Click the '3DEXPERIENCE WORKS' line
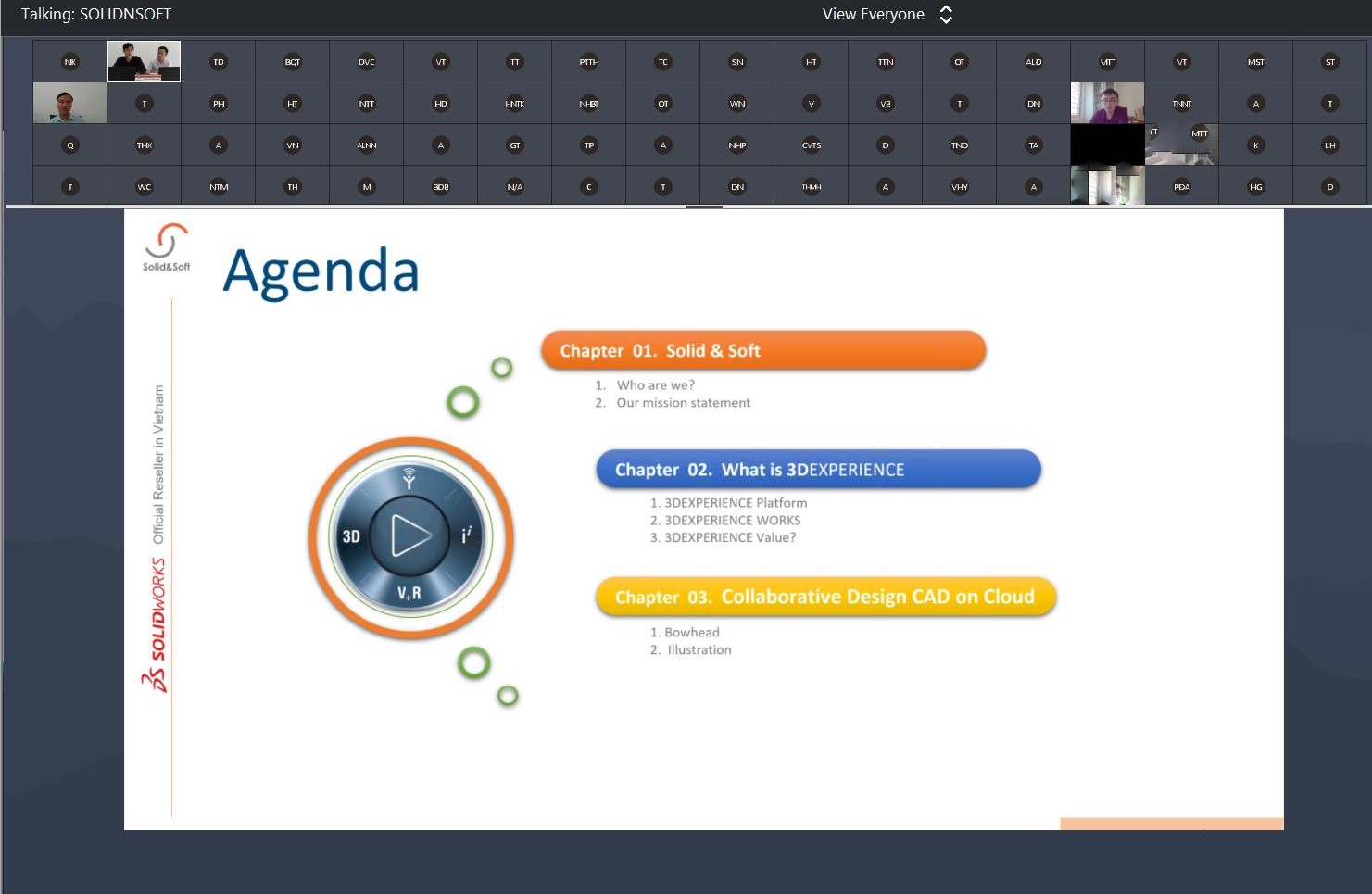 pyautogui.click(x=732, y=521)
